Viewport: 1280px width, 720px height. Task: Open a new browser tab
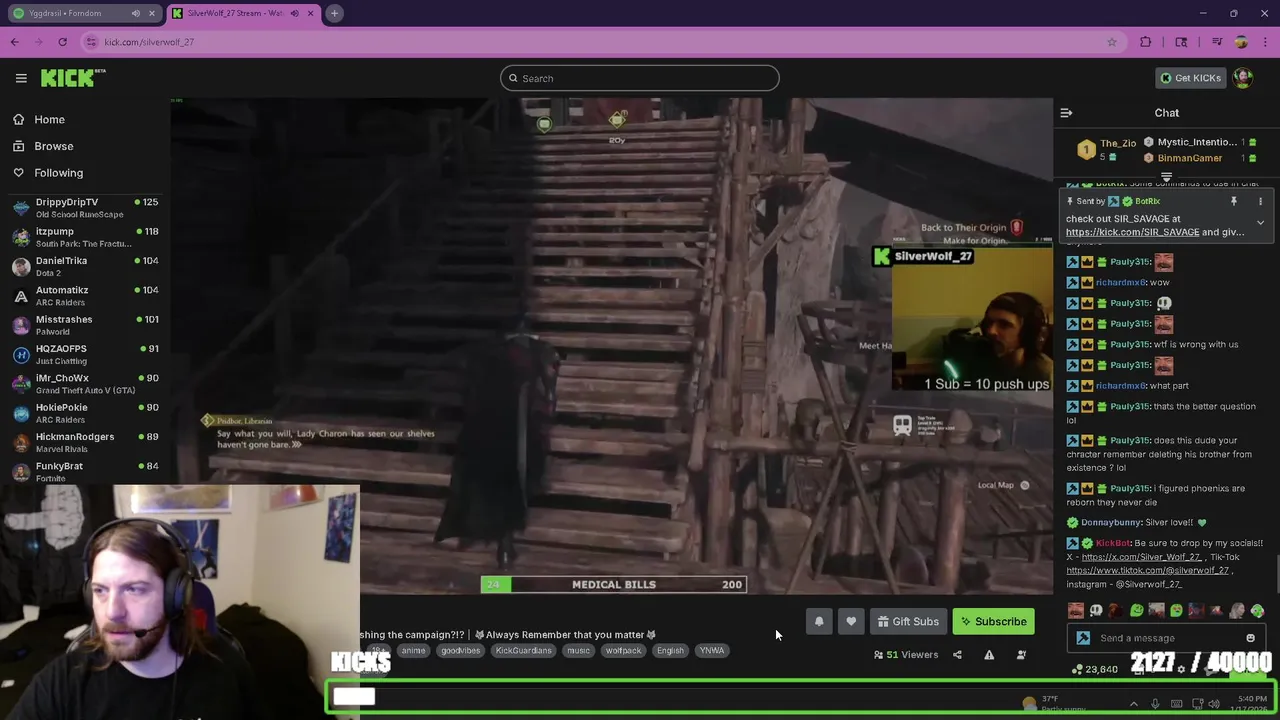click(x=334, y=13)
